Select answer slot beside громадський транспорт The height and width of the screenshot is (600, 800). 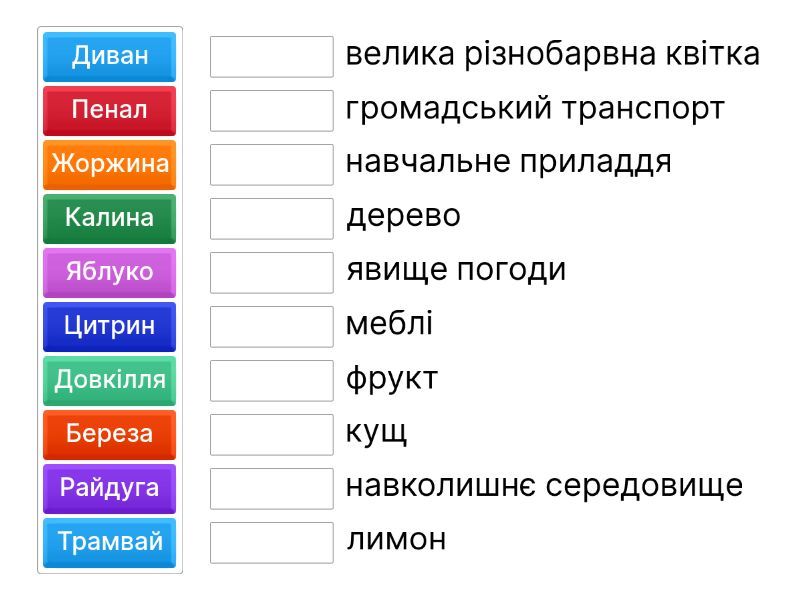point(272,111)
